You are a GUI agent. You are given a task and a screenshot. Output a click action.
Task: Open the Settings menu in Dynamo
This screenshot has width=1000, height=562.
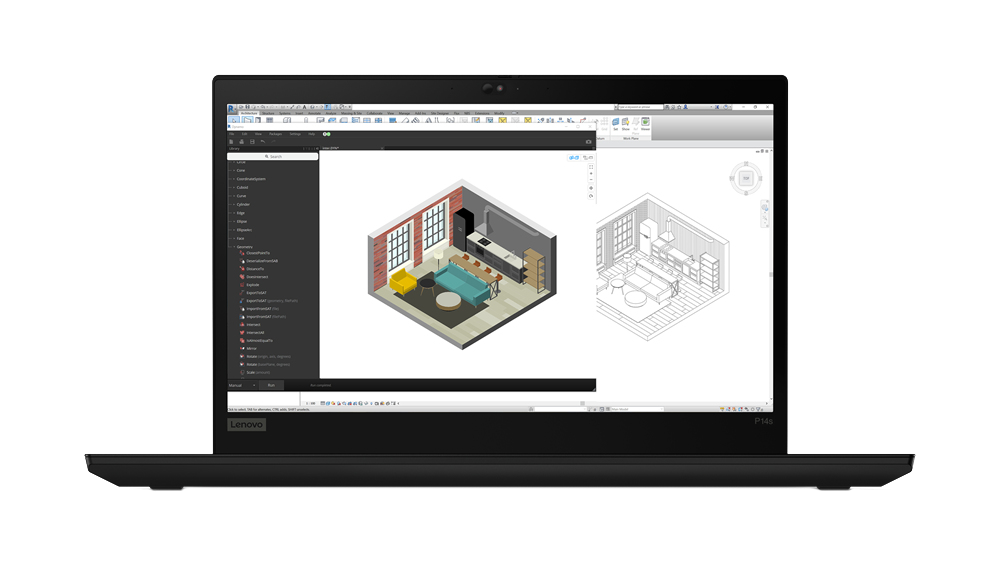(x=294, y=133)
